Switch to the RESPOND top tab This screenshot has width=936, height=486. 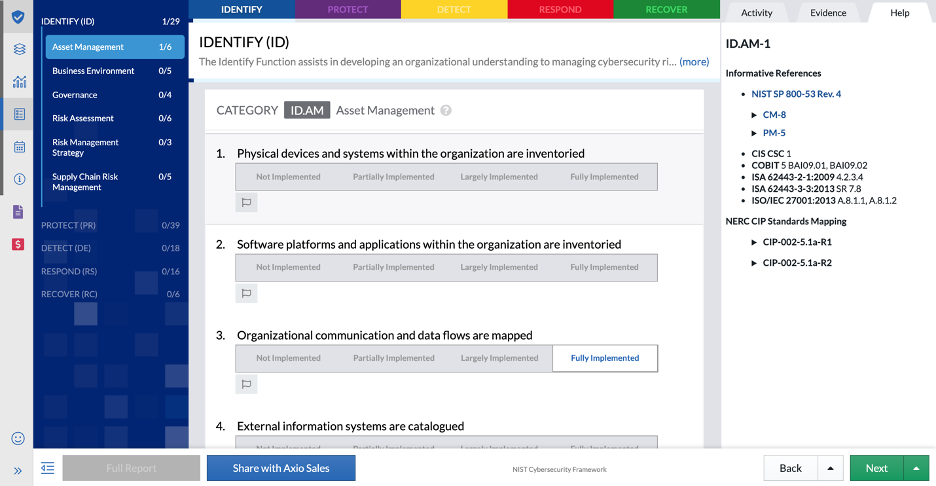(x=561, y=10)
